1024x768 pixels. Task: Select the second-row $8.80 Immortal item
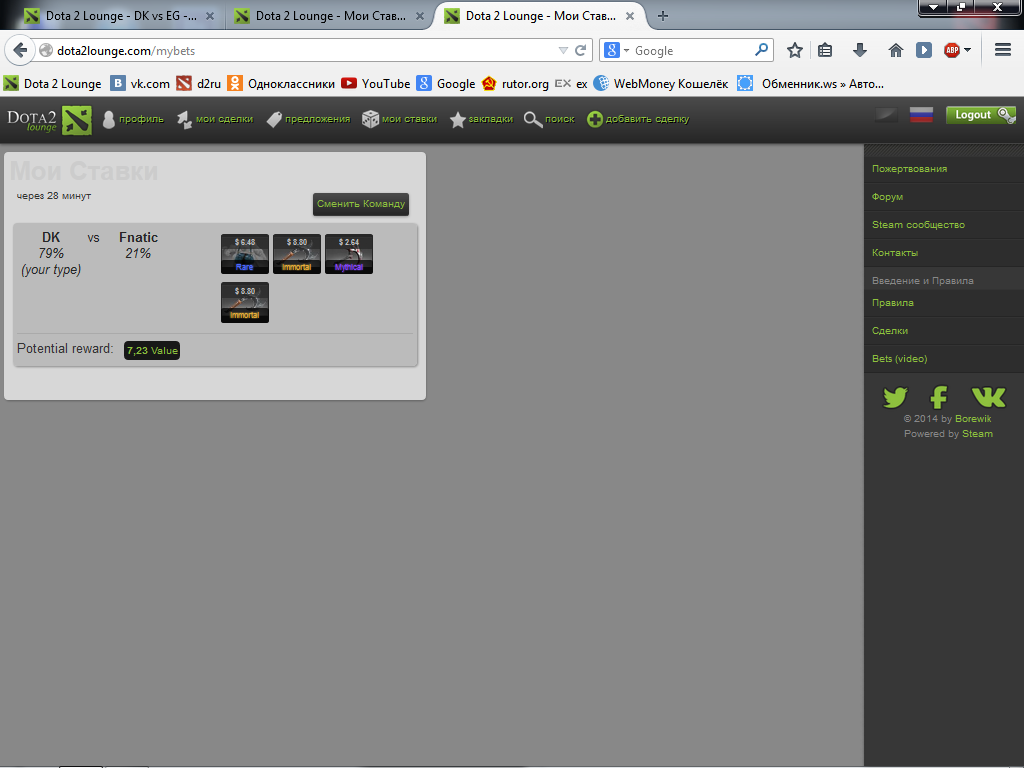click(x=245, y=302)
